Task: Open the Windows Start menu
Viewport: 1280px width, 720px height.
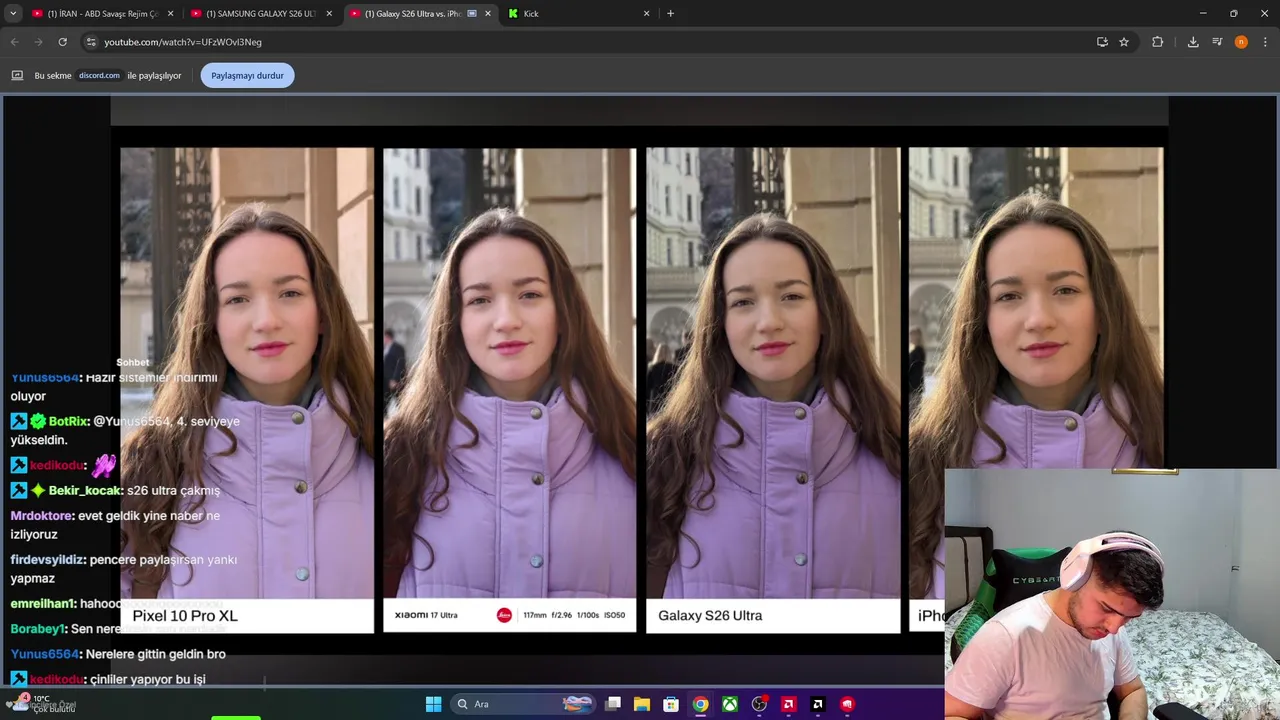Action: tap(433, 704)
